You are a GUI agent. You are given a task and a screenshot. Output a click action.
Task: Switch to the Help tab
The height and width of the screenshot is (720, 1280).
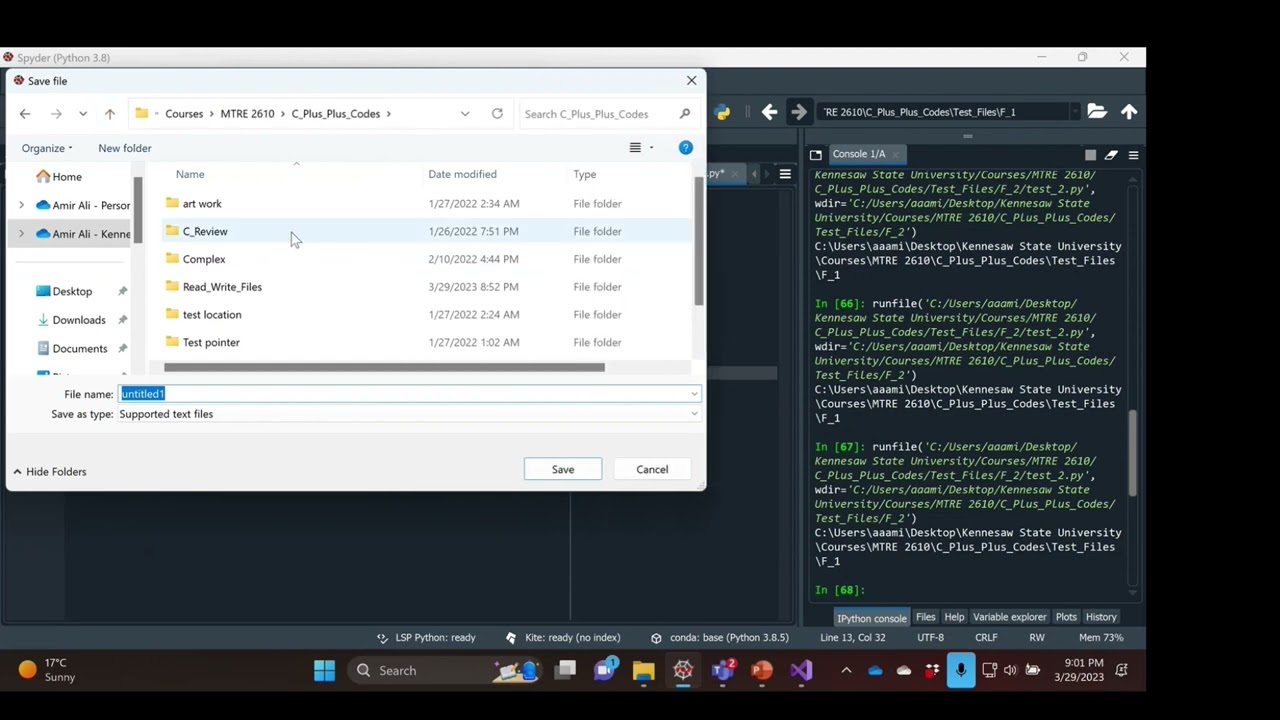(954, 617)
